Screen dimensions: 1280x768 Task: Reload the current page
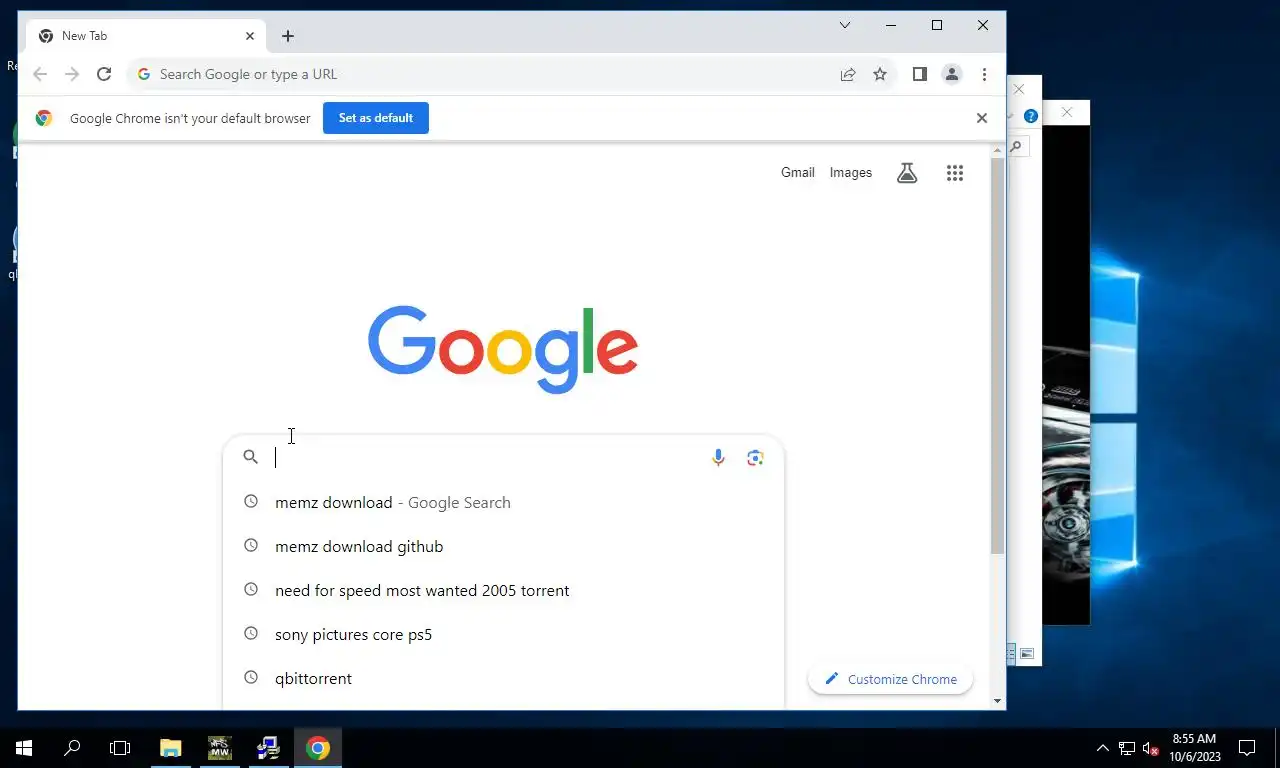pyautogui.click(x=104, y=74)
